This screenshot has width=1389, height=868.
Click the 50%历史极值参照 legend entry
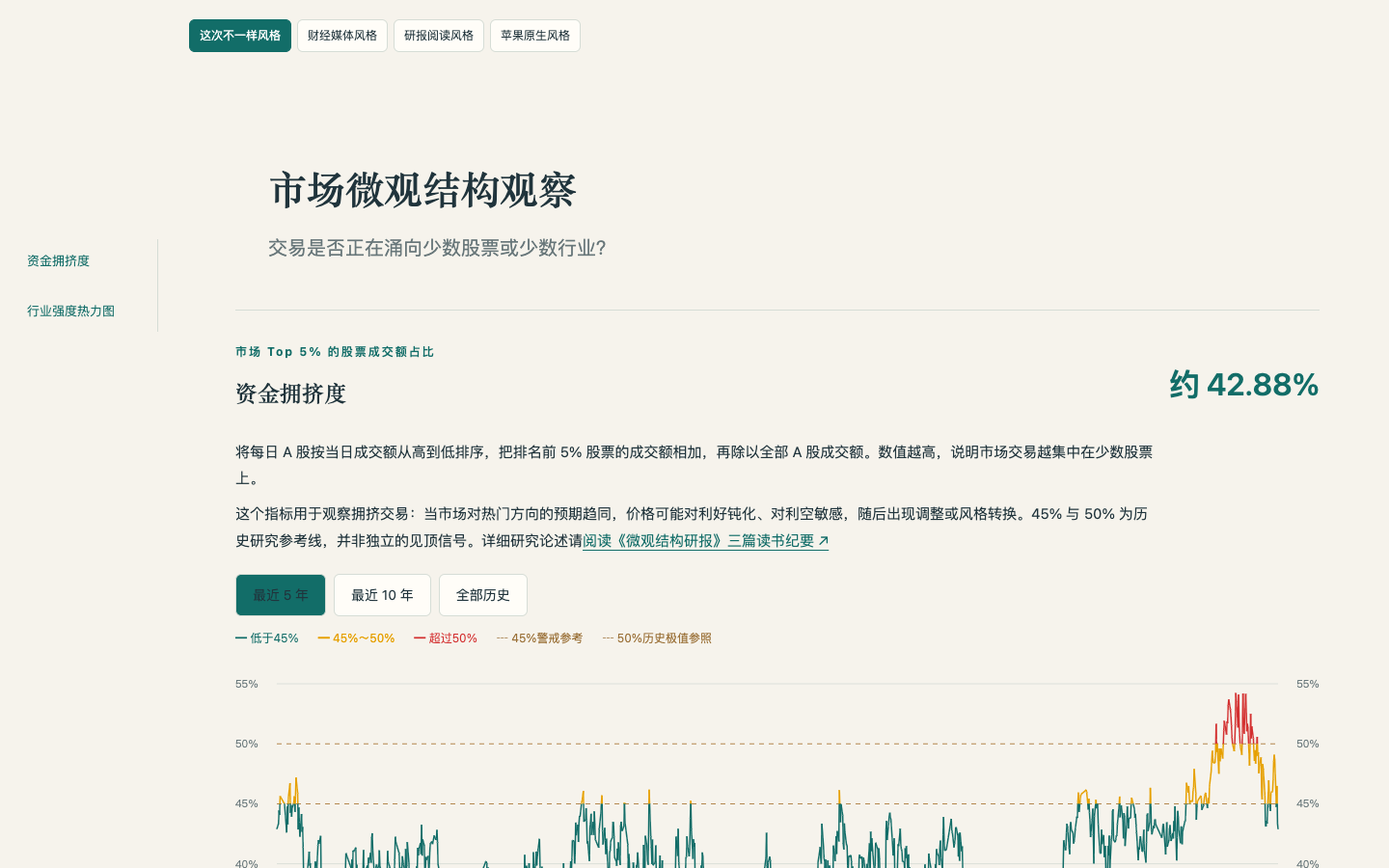657,638
